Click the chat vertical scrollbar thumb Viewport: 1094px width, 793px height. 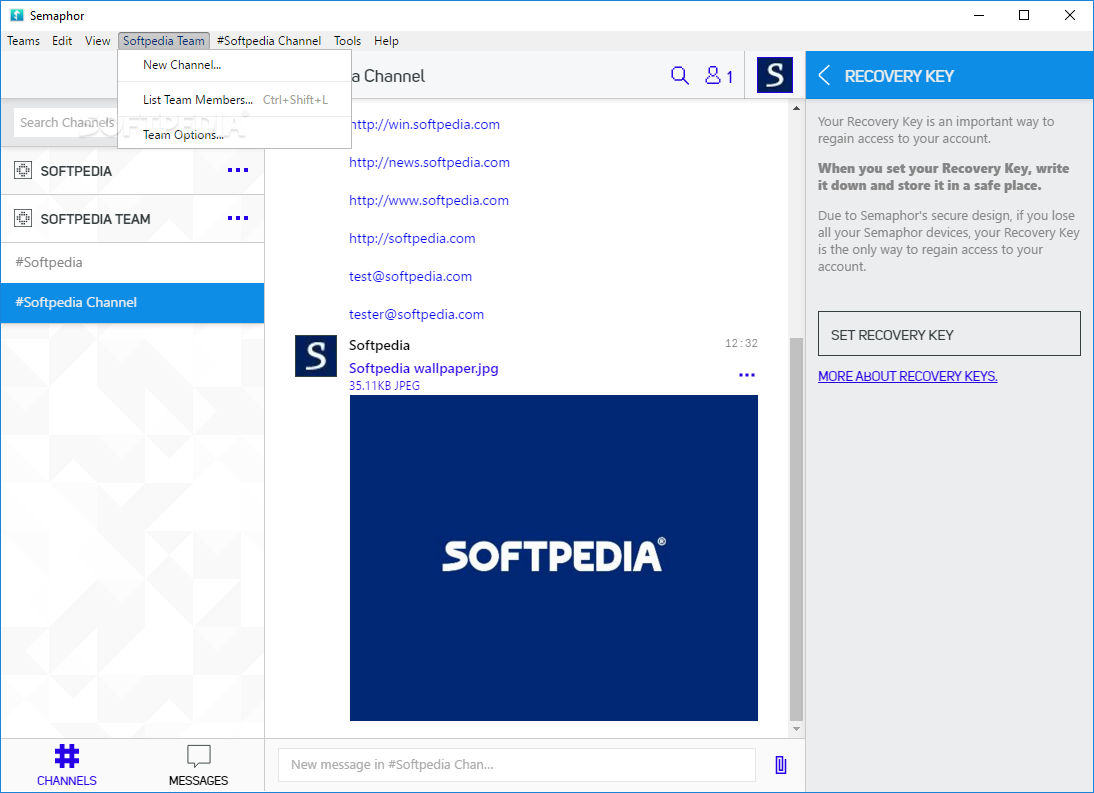click(796, 529)
